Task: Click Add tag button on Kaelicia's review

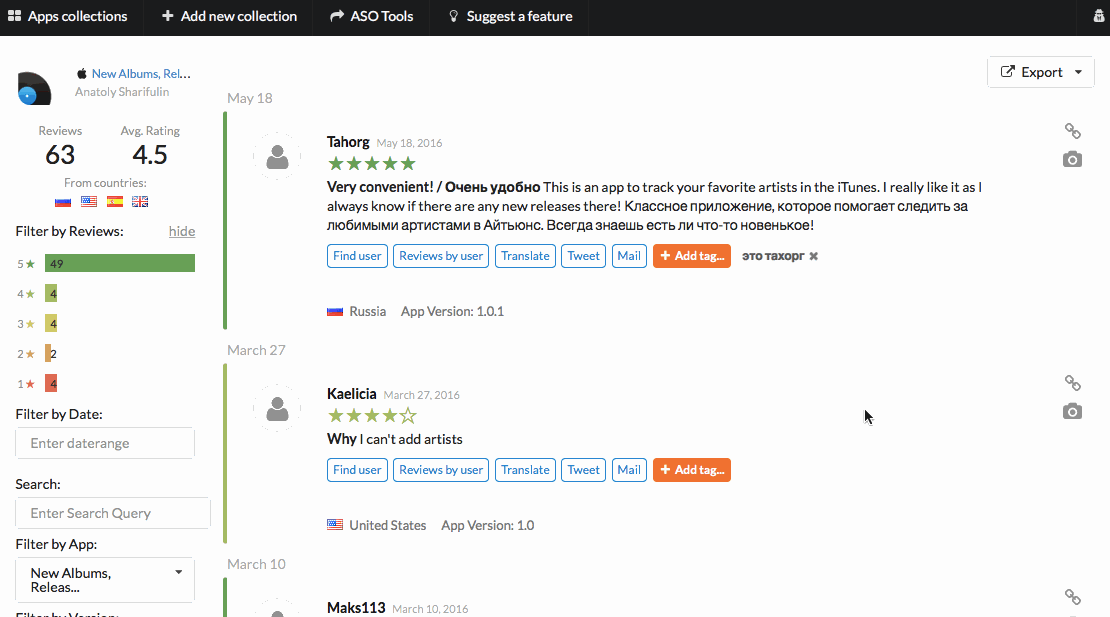Action: click(x=691, y=470)
